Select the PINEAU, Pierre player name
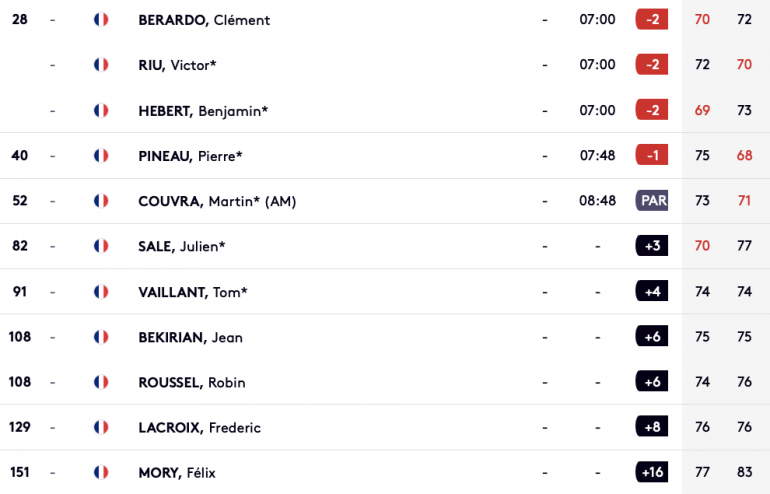770x494 pixels. pos(190,156)
